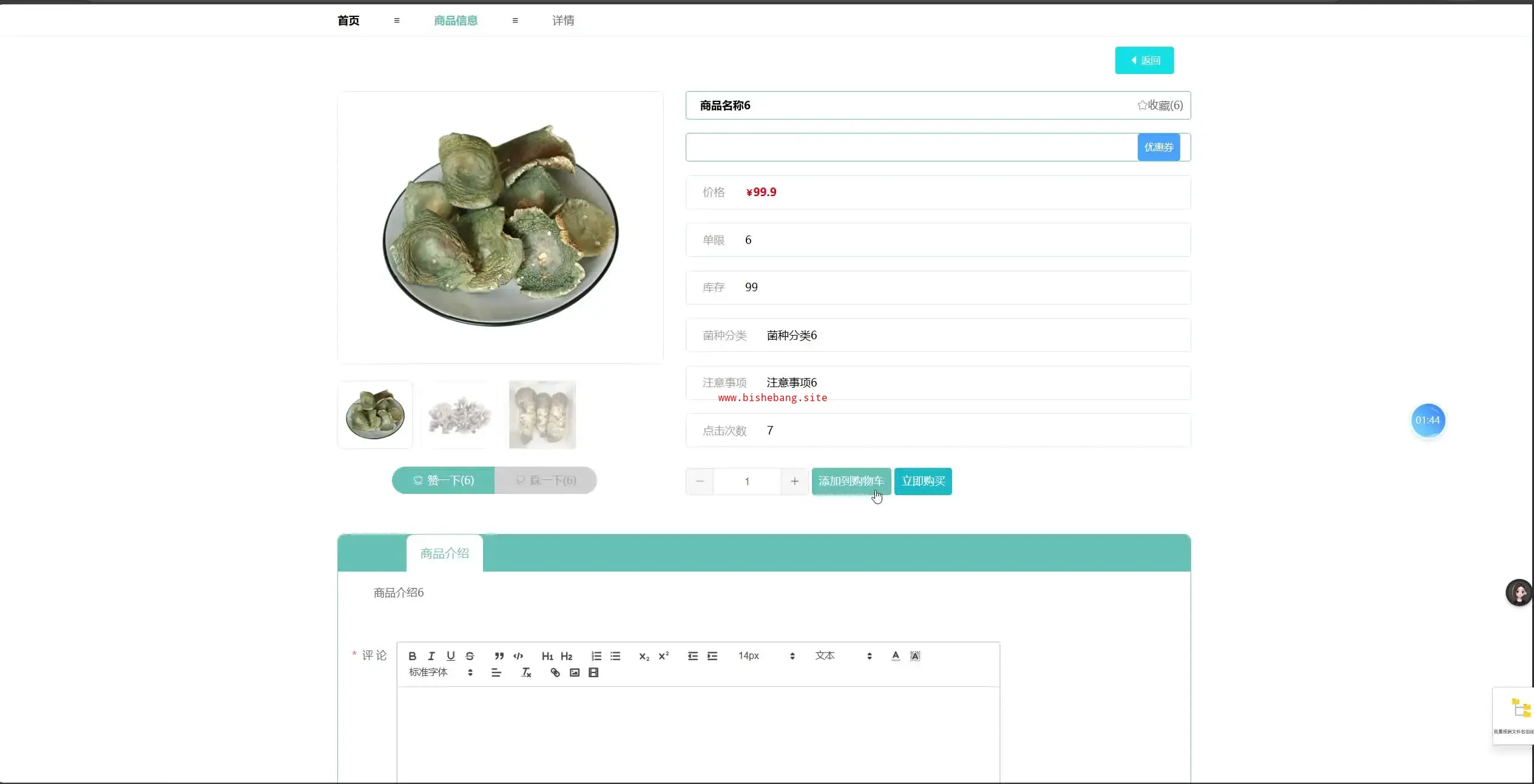
Task: Click the clear formatting icon
Action: (x=526, y=672)
